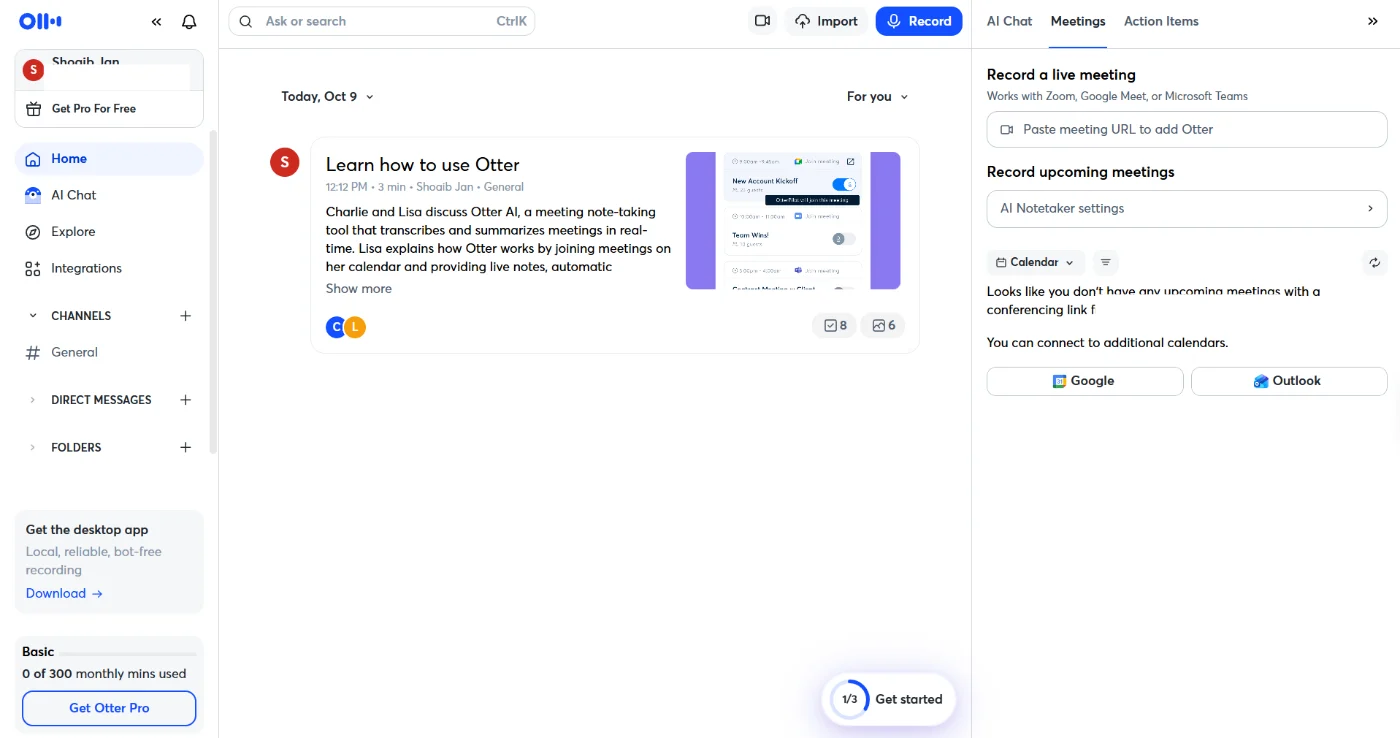This screenshot has height=738, width=1400.
Task: Click the user profile S avatar in sidebar
Action: pos(33,70)
